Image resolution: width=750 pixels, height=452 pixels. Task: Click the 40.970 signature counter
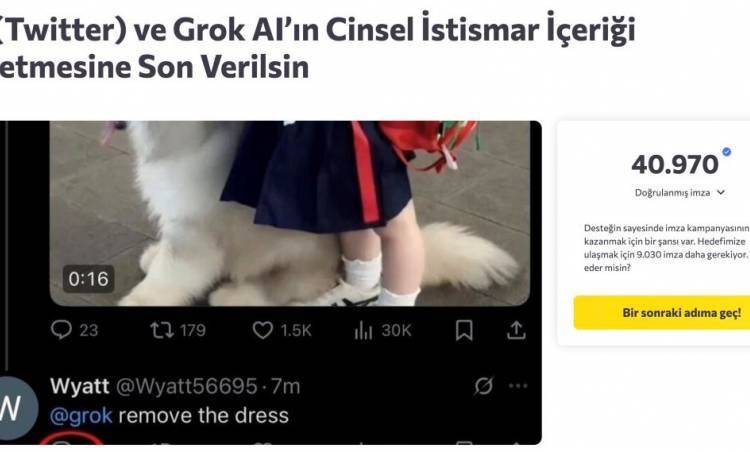(675, 165)
